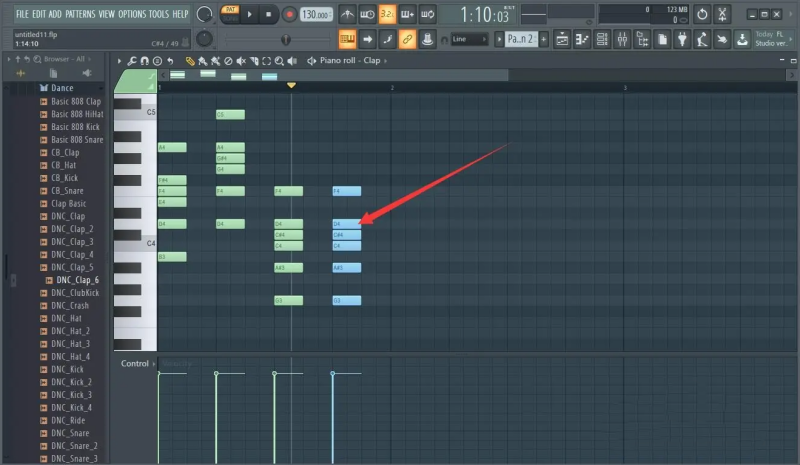Toggle the step editing arrow button
The height and width of the screenshot is (465, 800).
(x=367, y=39)
